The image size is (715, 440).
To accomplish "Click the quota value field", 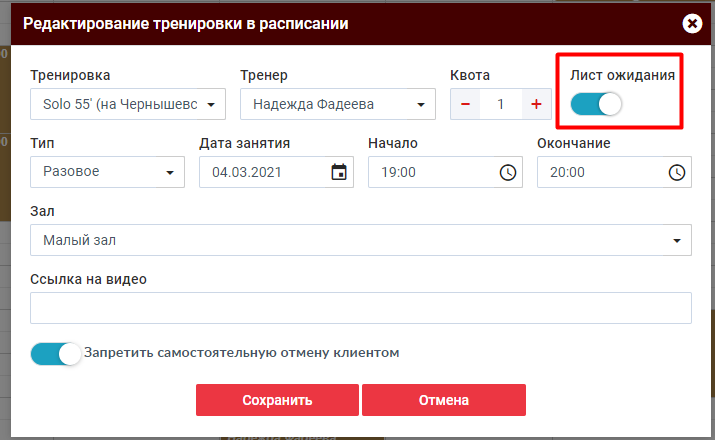I will coord(500,104).
